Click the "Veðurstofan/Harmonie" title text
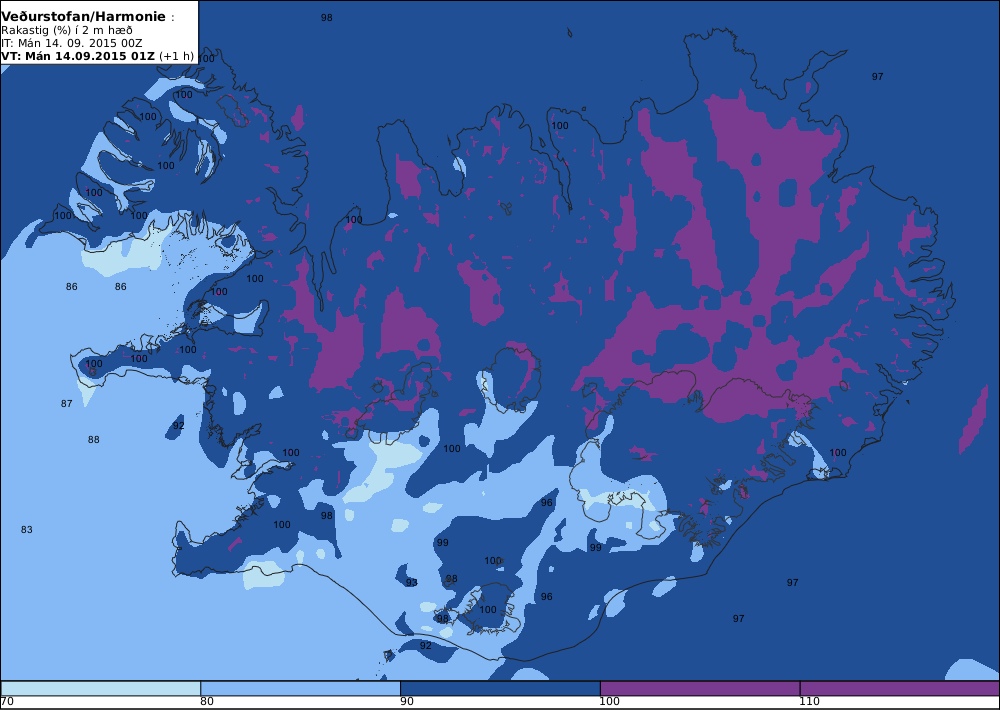Viewport: 1000px width, 710px height. point(83,17)
